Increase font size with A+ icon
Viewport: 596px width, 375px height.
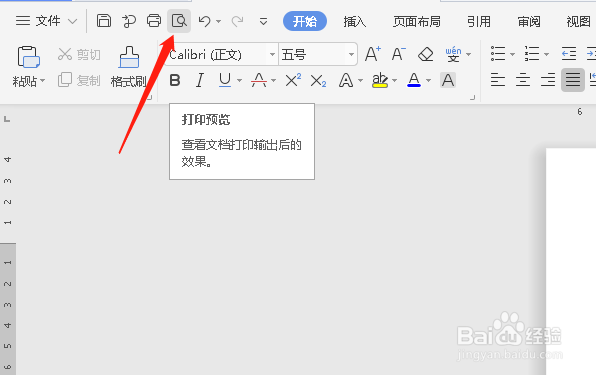372,54
